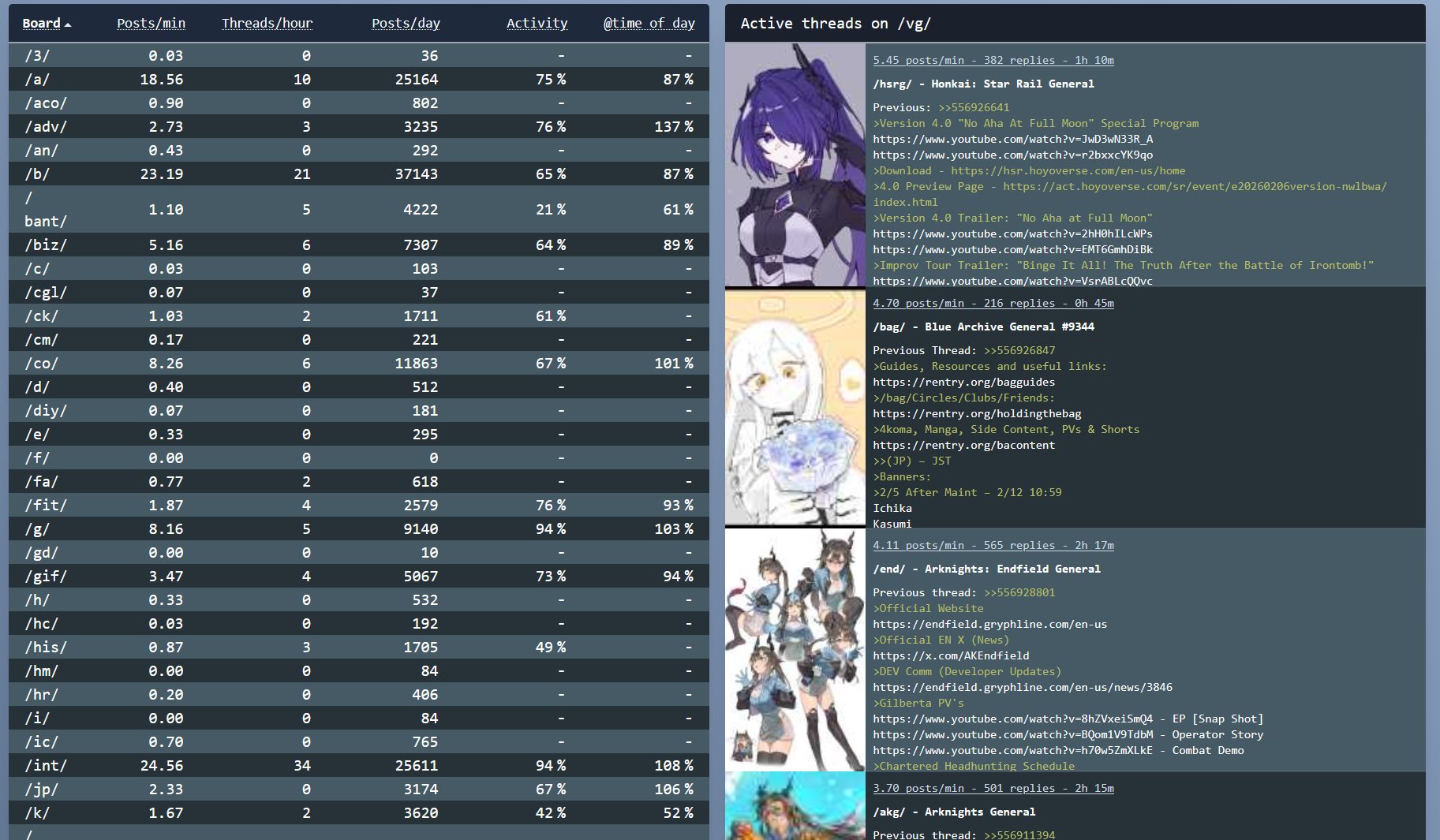Viewport: 1440px width, 840px height.
Task: Select the /adv/ board row
Action: click(359, 126)
